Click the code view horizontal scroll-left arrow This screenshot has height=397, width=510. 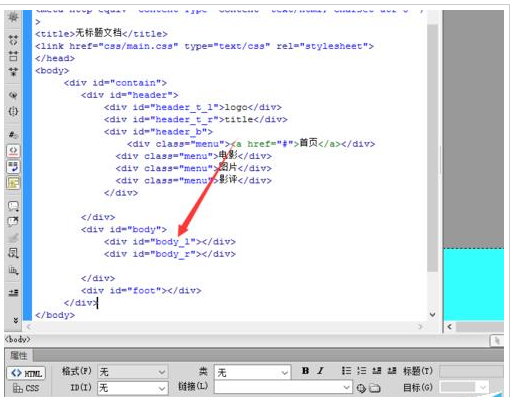point(29,327)
